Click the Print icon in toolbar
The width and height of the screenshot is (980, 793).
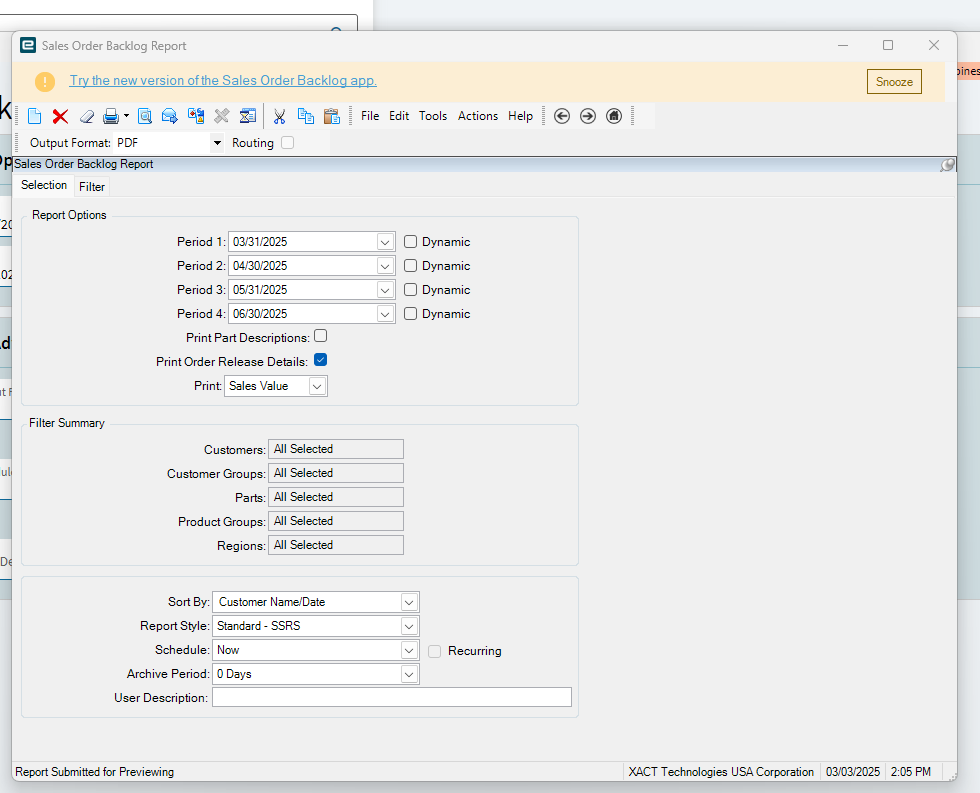[111, 116]
